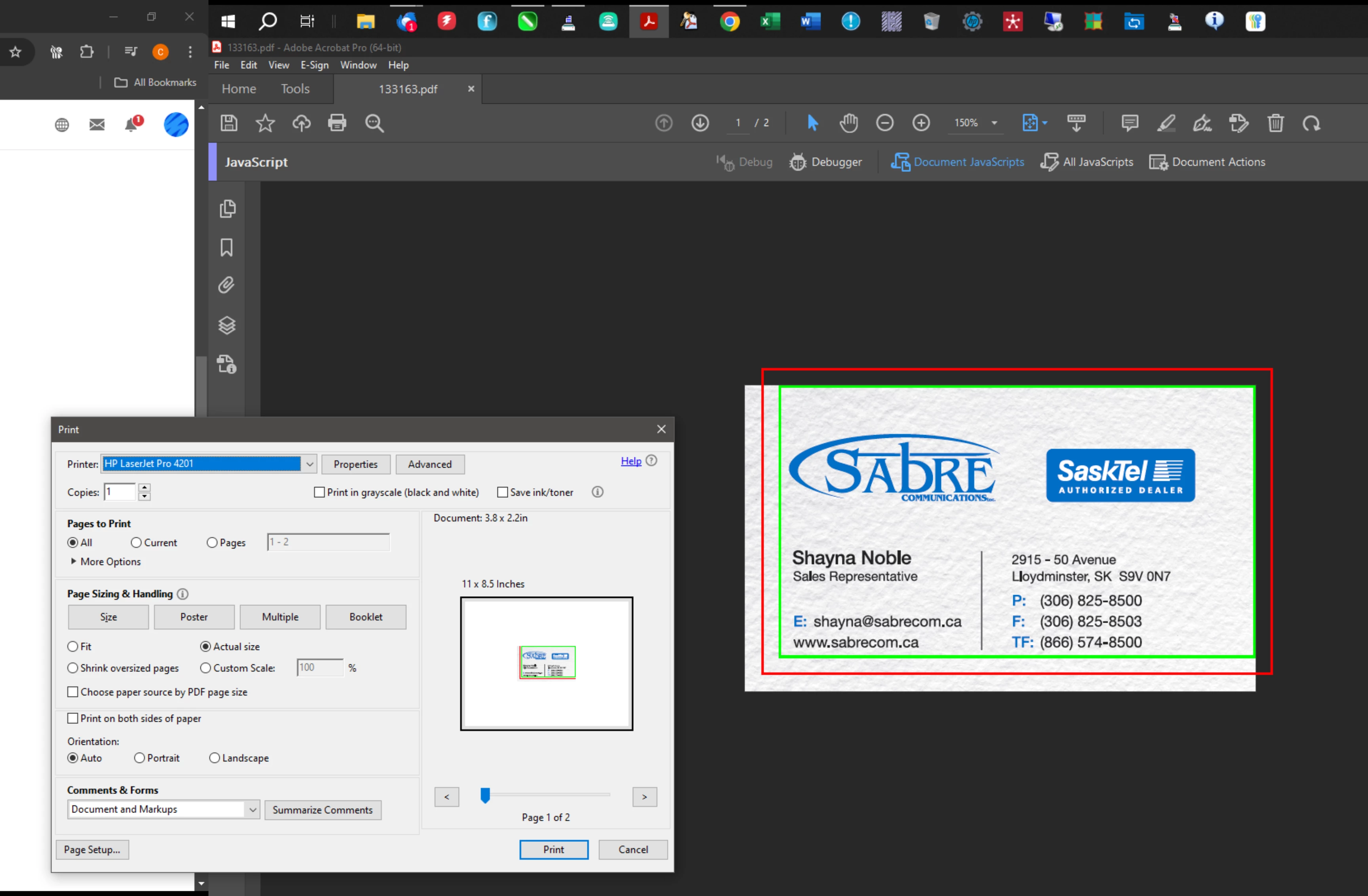Open the Attachments paperclip panel
This screenshot has width=1368, height=896.
coord(227,285)
